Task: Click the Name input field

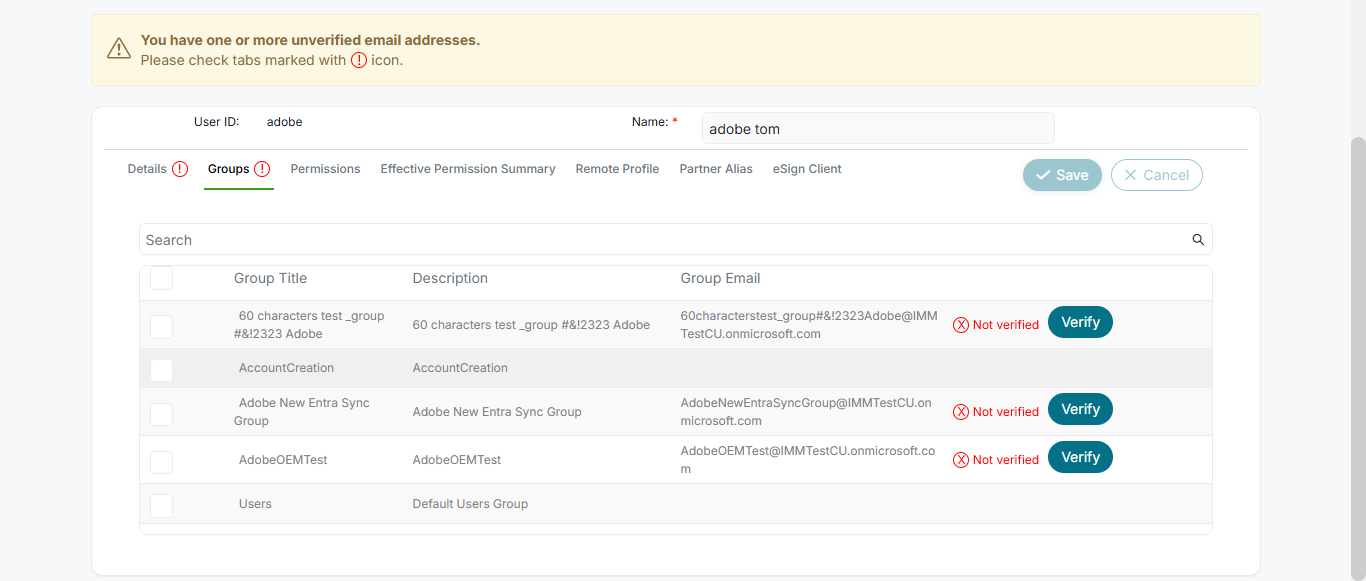Action: pos(877,129)
